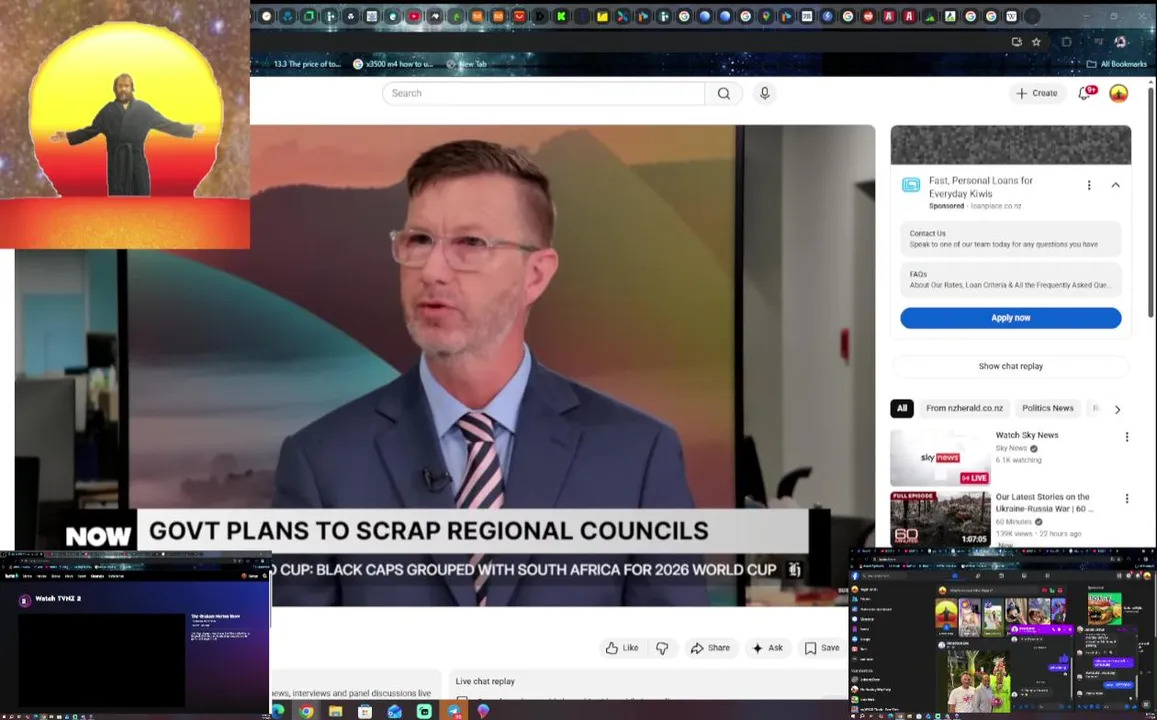
Task: Open the YouTube account avatar menu
Action: tap(1119, 94)
